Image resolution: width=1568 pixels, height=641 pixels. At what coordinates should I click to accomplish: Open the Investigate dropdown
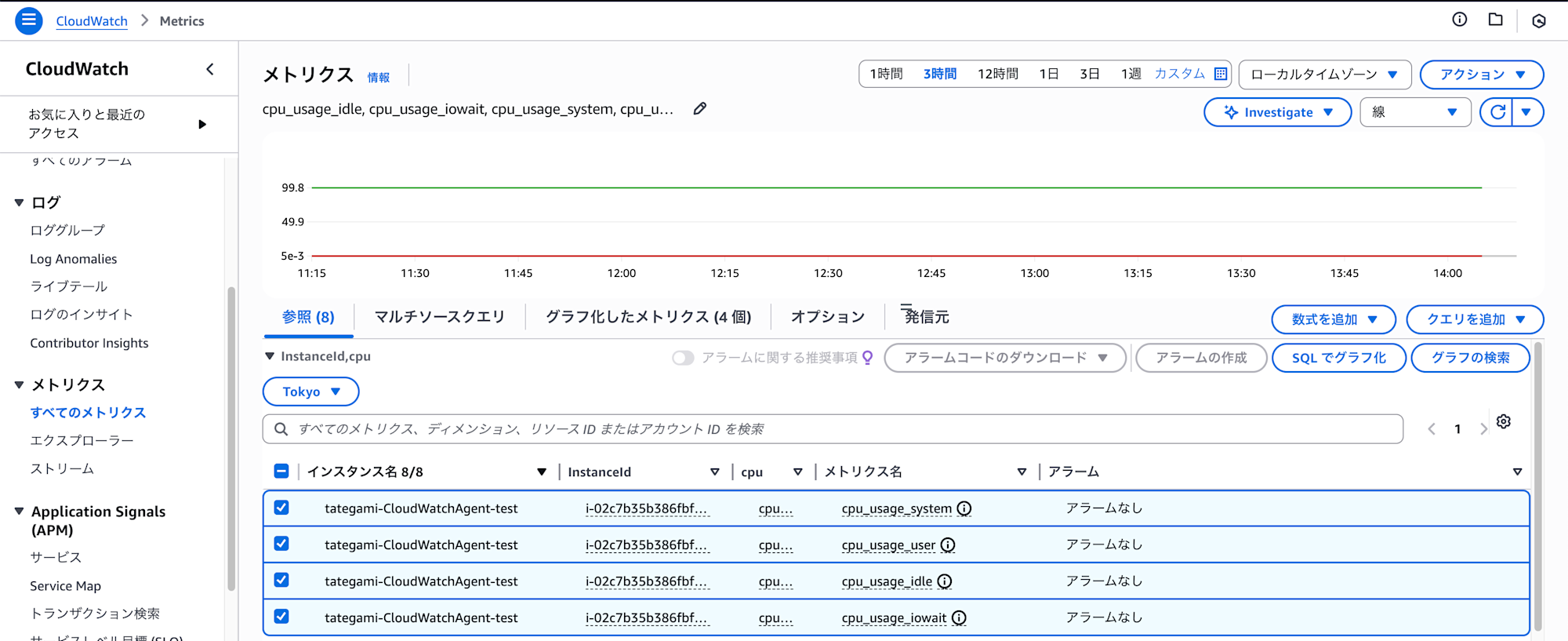tap(1277, 112)
